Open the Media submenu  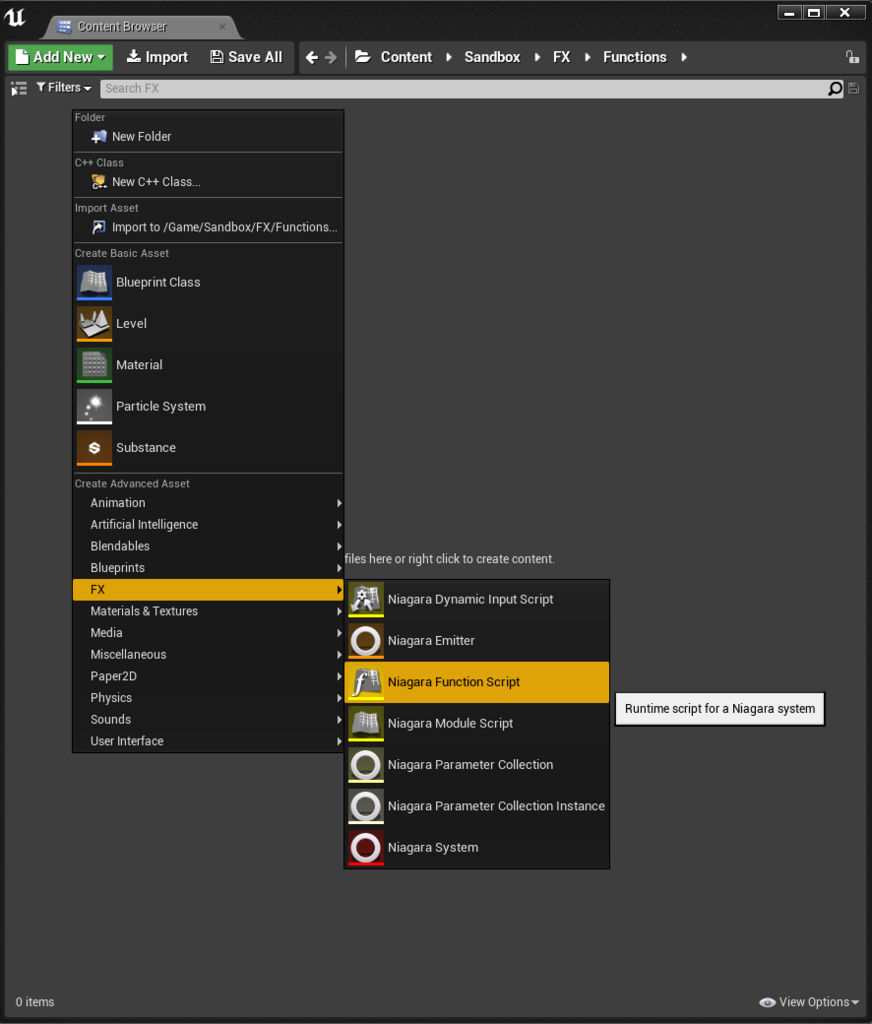coord(208,633)
